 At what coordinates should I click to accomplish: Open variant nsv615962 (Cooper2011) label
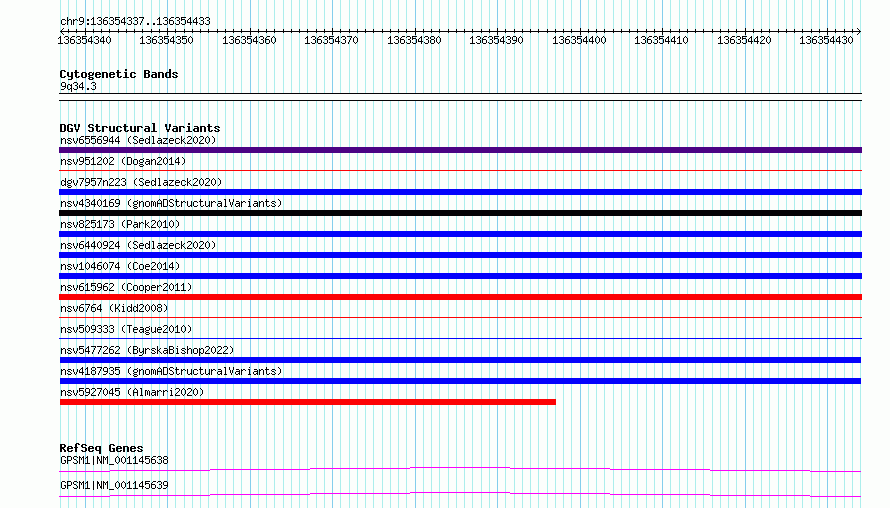click(126, 287)
